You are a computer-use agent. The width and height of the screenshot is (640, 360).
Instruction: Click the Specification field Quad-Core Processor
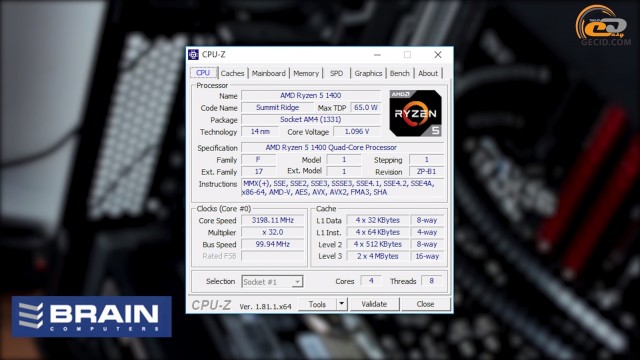click(x=342, y=147)
